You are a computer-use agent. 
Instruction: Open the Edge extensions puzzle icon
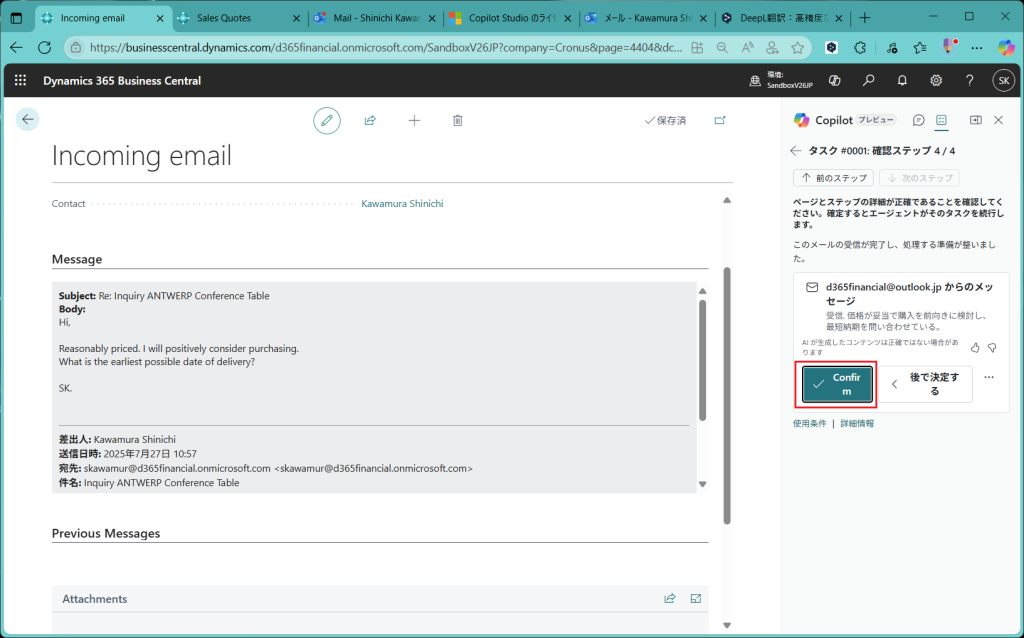pos(860,48)
